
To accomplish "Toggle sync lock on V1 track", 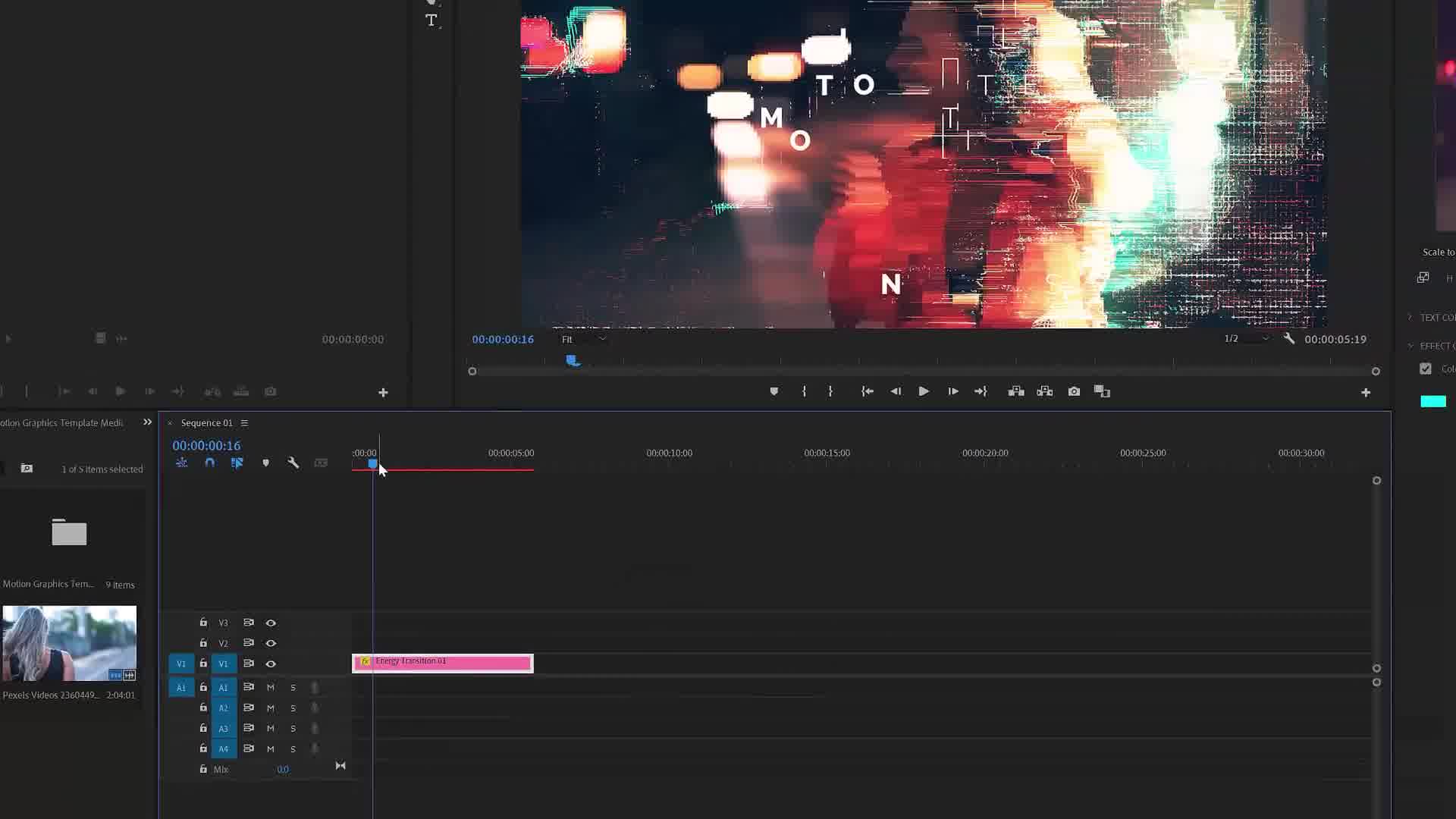I will (249, 664).
